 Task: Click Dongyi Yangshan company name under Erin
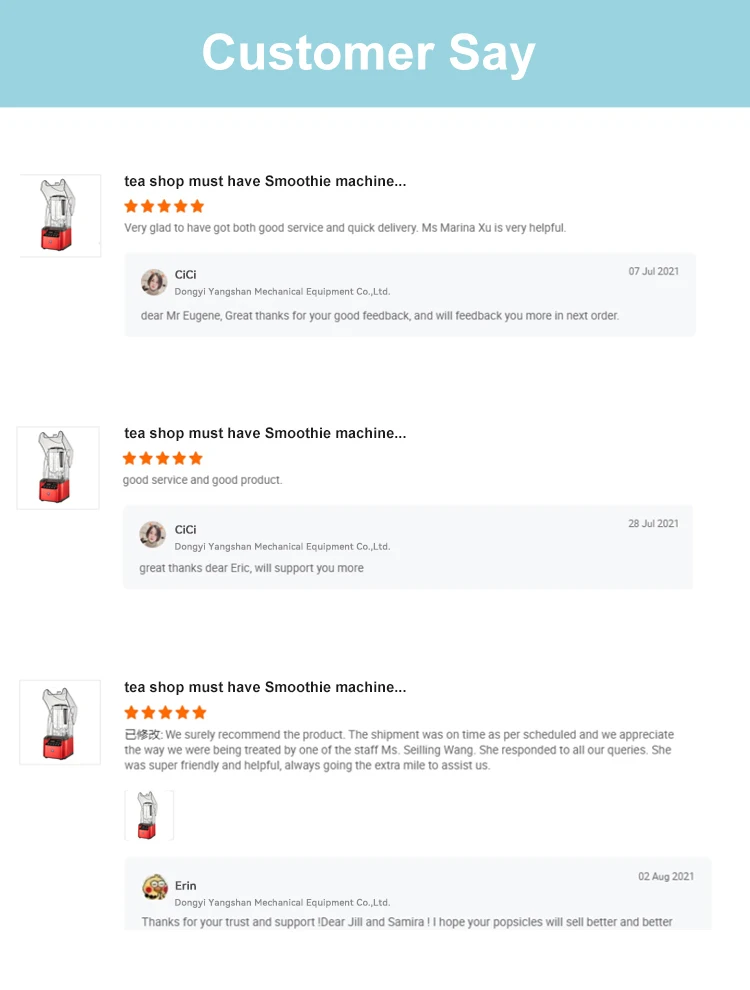point(282,903)
